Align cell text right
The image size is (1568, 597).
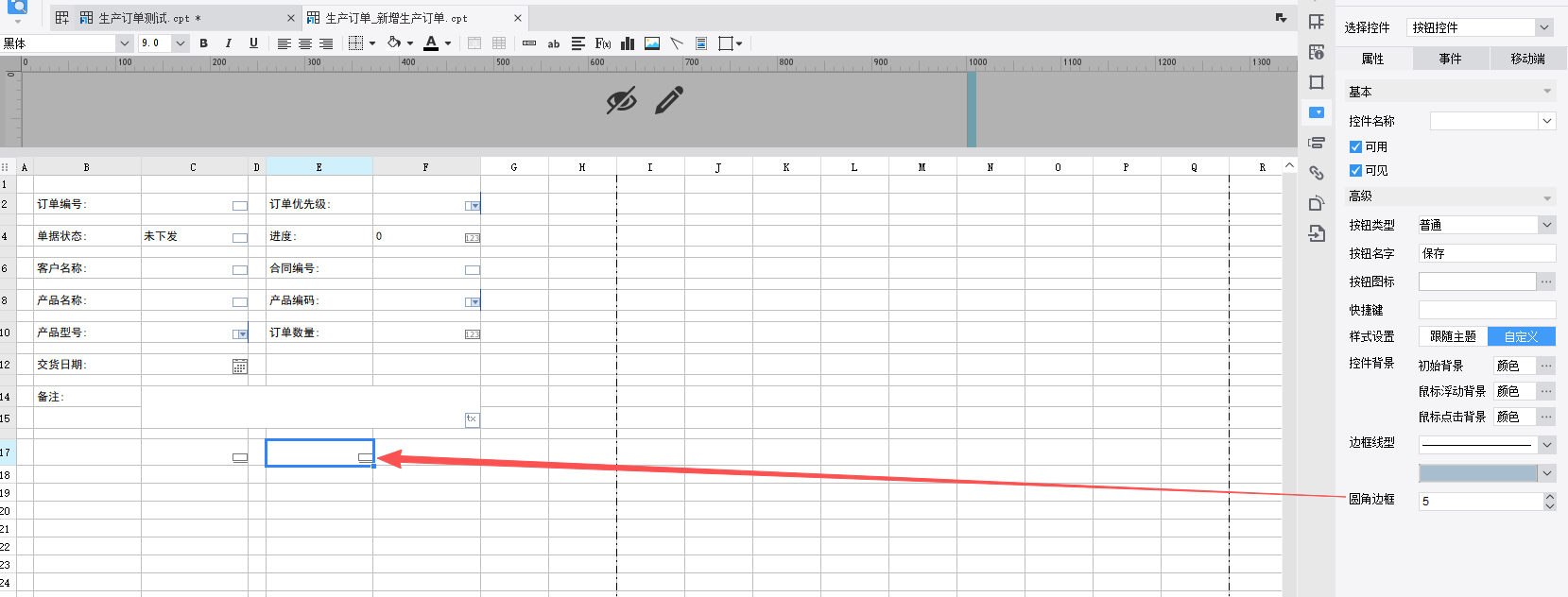click(x=326, y=43)
